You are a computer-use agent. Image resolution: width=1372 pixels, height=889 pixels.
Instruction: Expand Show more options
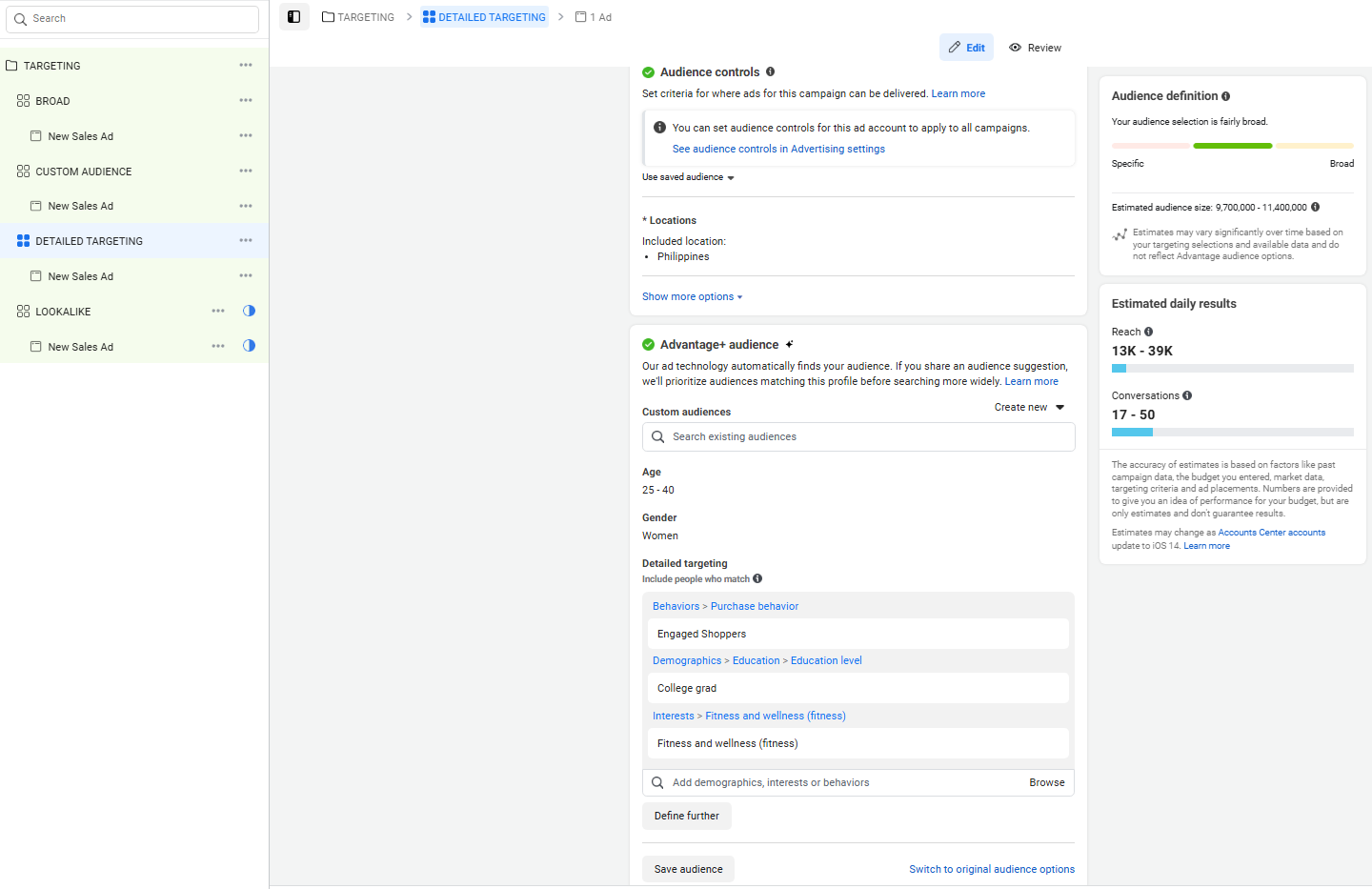point(692,296)
